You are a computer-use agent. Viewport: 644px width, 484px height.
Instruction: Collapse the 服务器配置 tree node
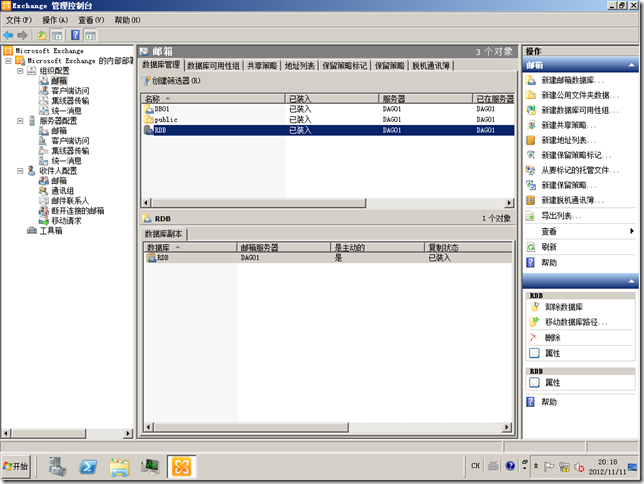click(20, 121)
